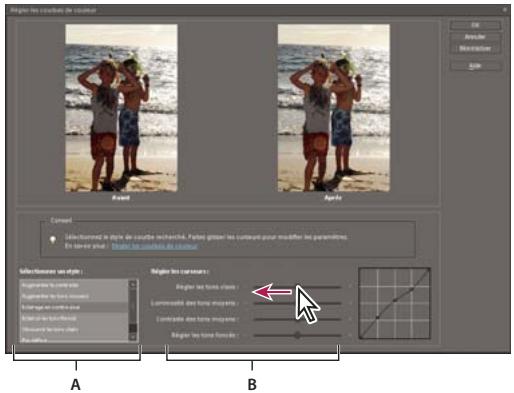Click the 'Luminosité des tons moyens' slider track
The image size is (514, 393).
[x=297, y=303]
